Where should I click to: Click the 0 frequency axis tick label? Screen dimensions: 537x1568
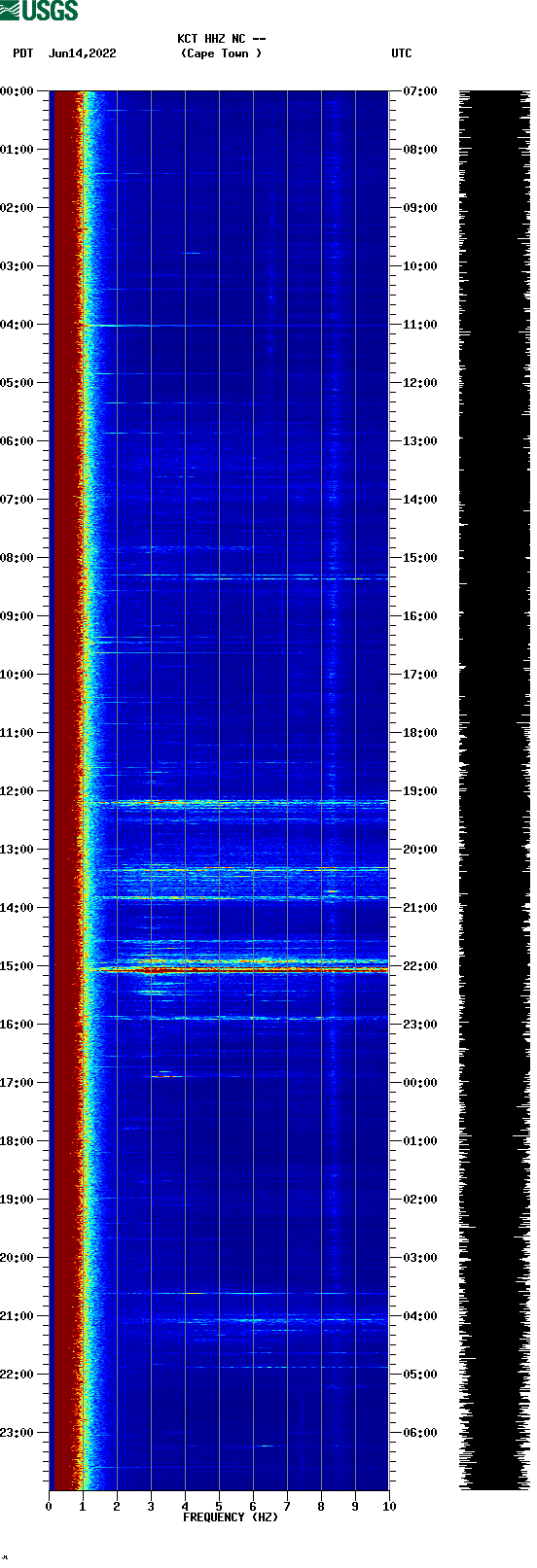[x=49, y=1507]
